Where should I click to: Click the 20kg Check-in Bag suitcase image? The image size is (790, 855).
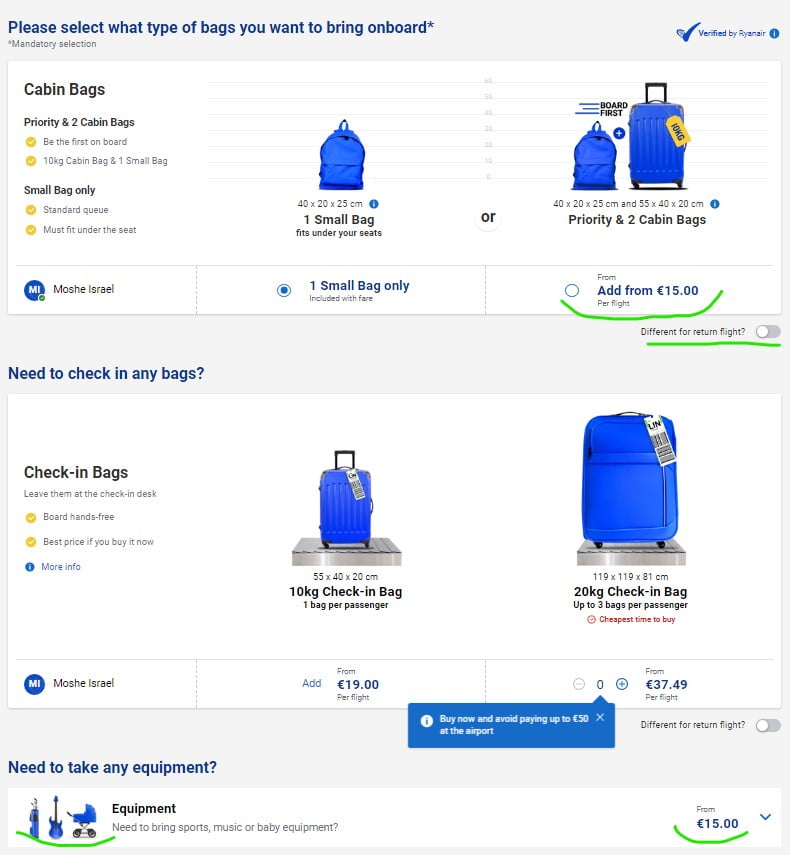[x=630, y=480]
